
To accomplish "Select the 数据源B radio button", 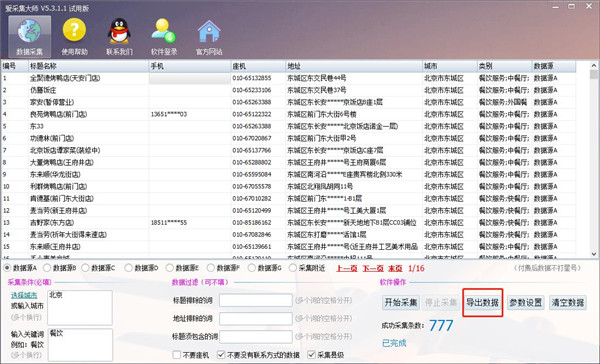I will (x=47, y=268).
